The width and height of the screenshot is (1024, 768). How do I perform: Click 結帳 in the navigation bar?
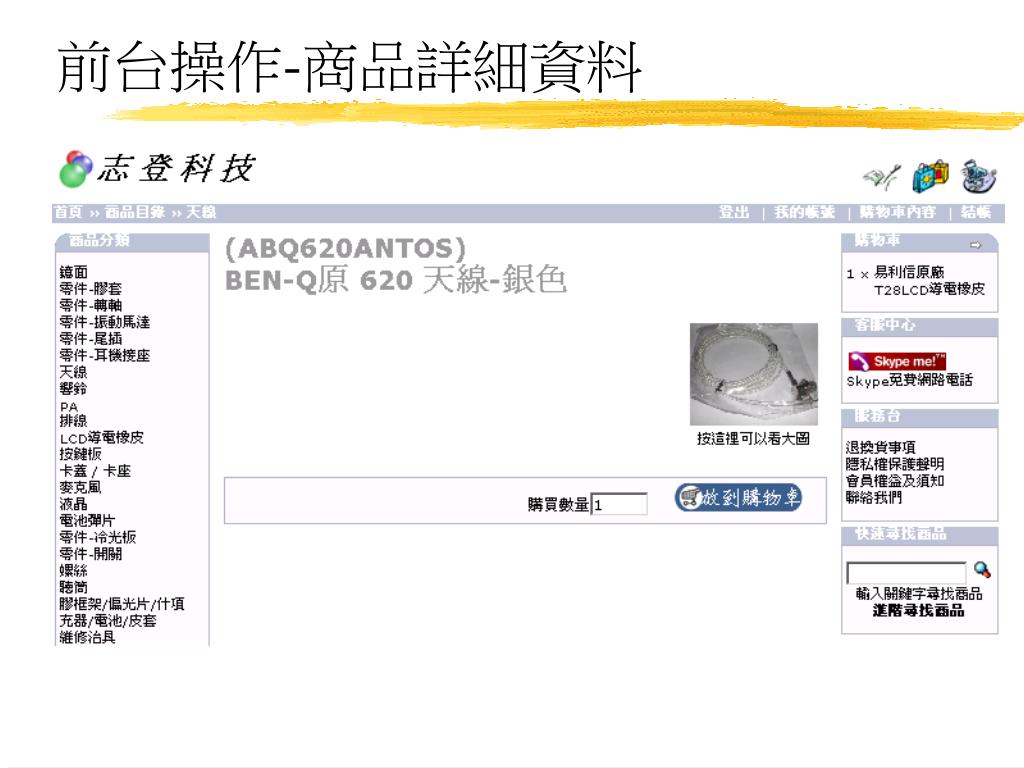click(976, 212)
